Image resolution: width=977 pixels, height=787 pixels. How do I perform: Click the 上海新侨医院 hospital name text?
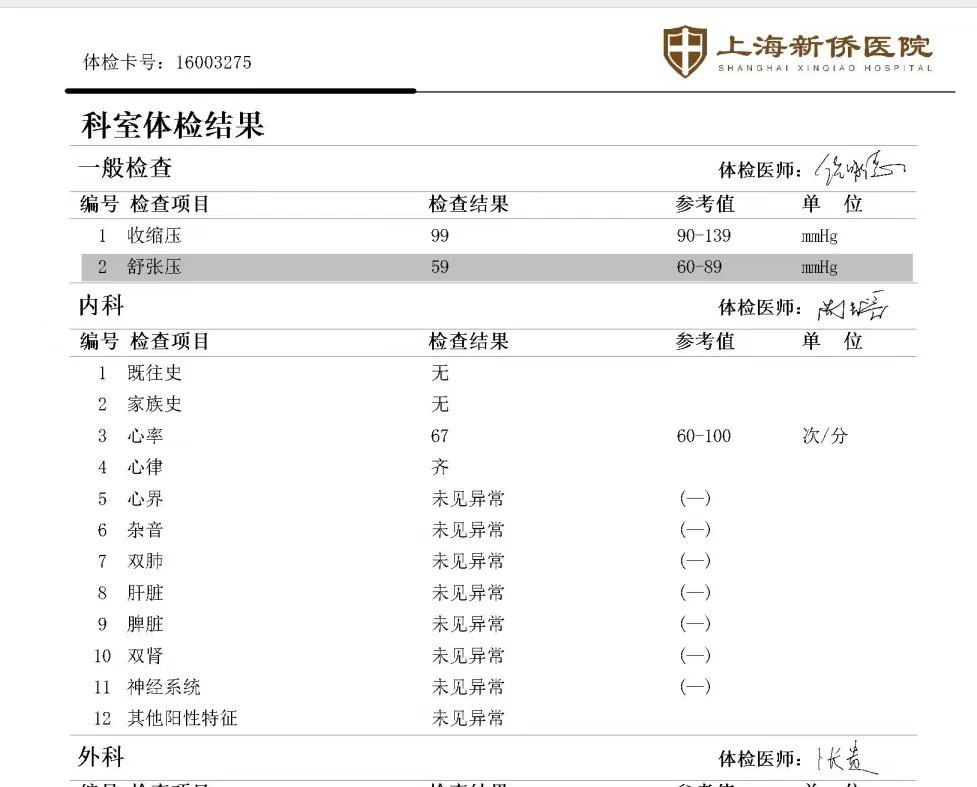pos(823,46)
